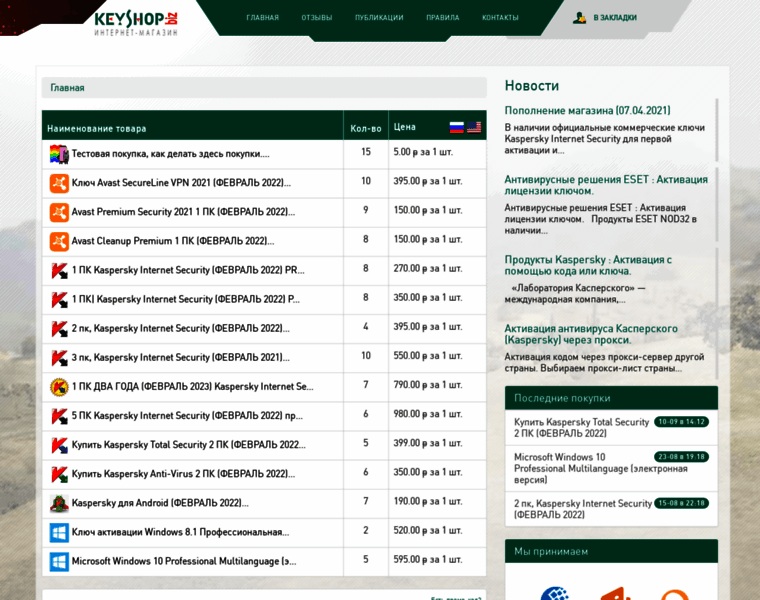Open recent purchase 2 пк Kaspersky Internet Security
The height and width of the screenshot is (600, 760).
point(583,509)
